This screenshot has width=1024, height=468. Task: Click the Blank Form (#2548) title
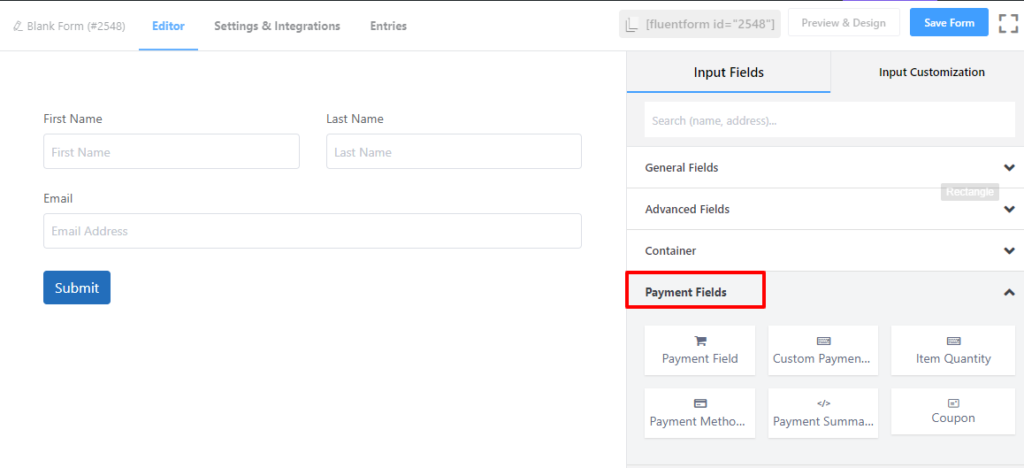[76, 27]
